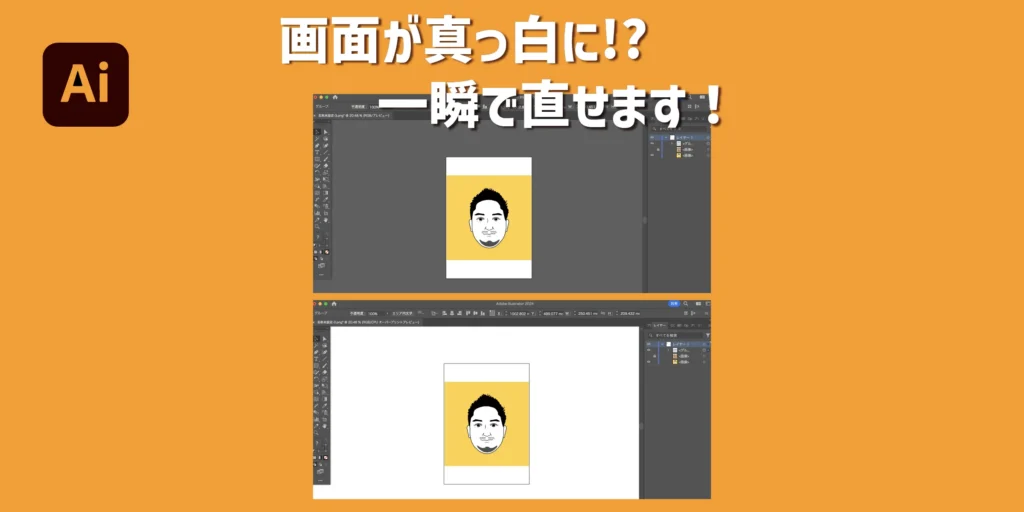Image resolution: width=1024 pixels, height=512 pixels.
Task: Pick the Line Segment tool in lower window
Action: pyautogui.click(x=325, y=359)
